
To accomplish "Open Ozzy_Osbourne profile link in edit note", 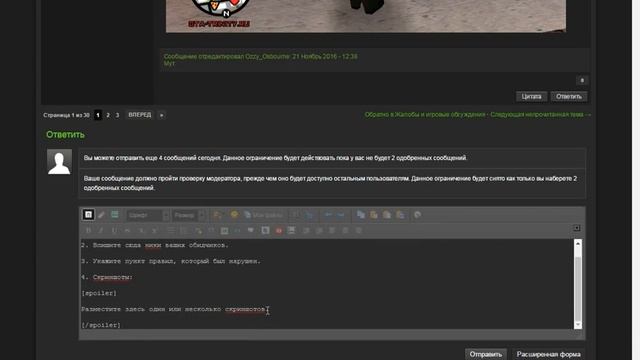I will coord(267,56).
